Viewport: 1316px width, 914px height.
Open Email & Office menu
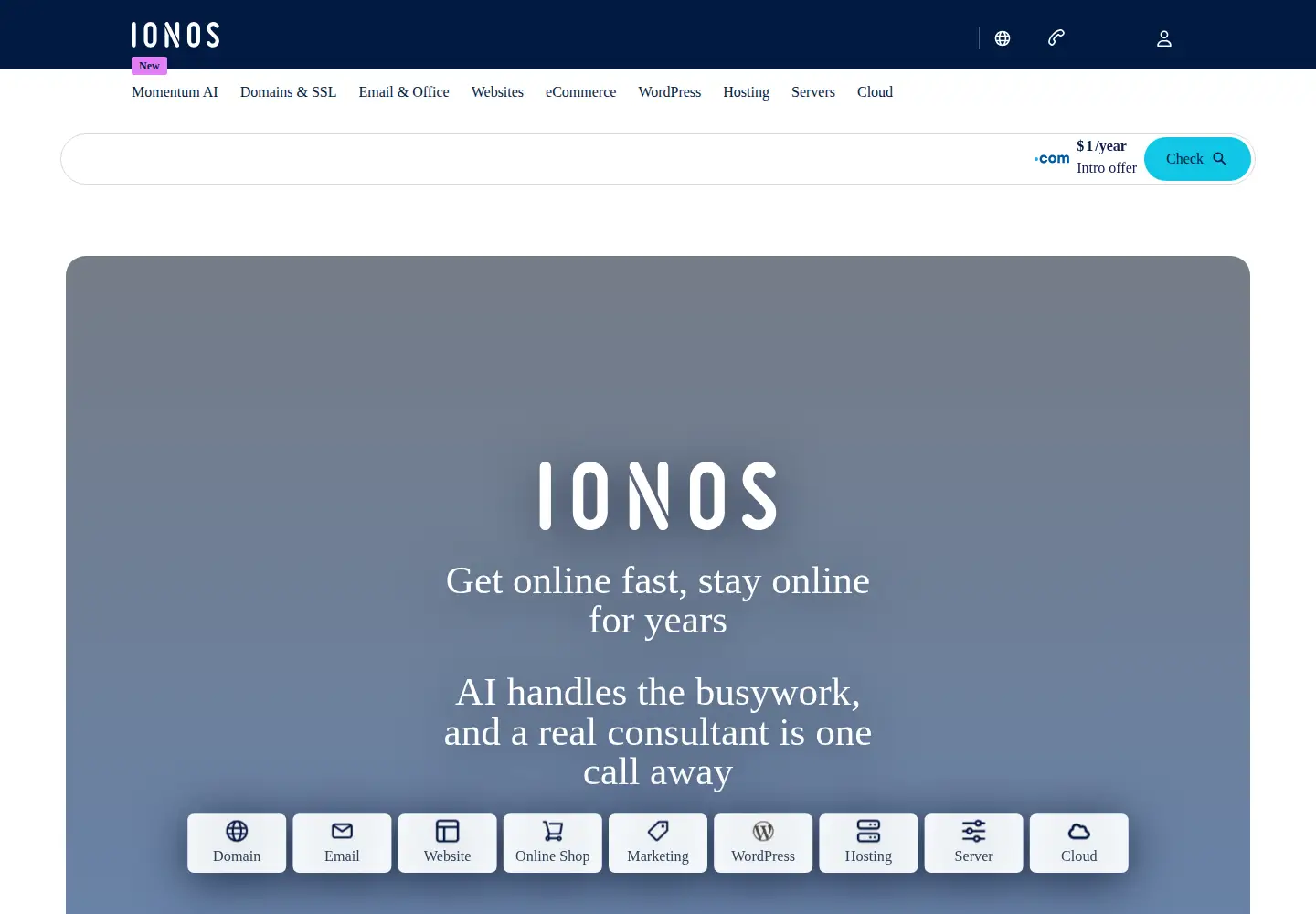[404, 92]
